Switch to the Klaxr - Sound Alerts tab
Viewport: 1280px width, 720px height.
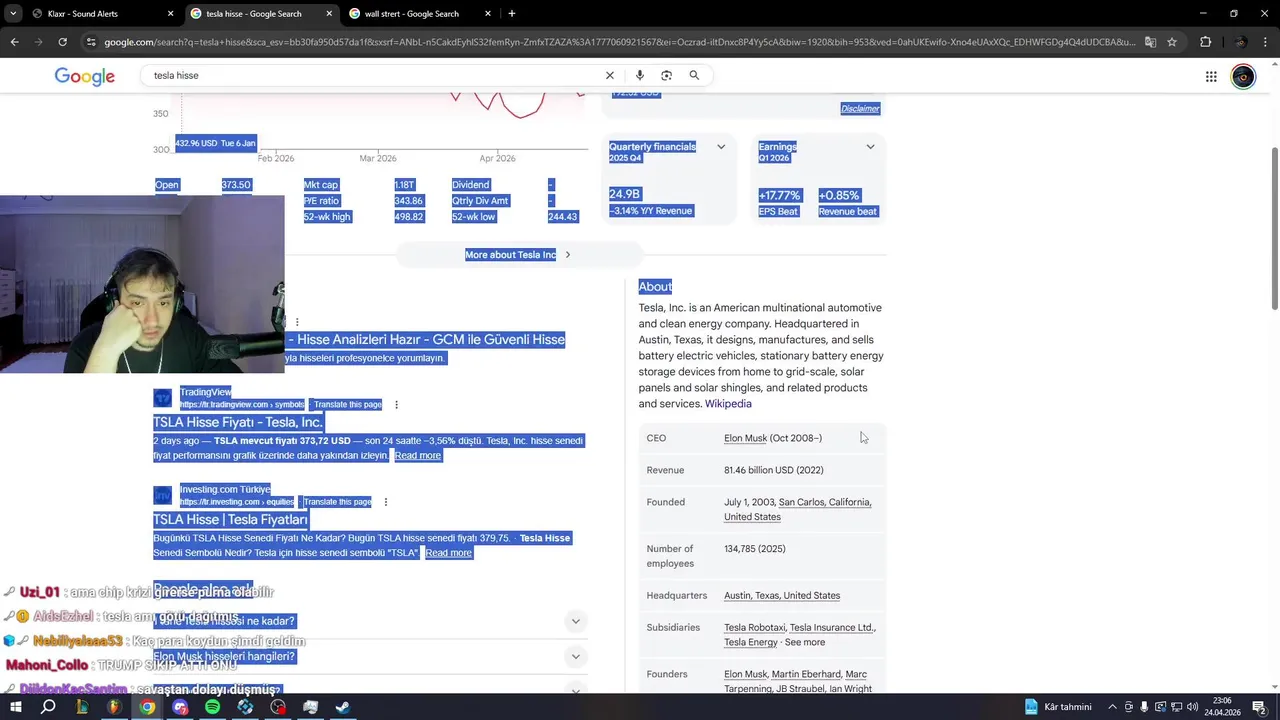pyautogui.click(x=101, y=14)
